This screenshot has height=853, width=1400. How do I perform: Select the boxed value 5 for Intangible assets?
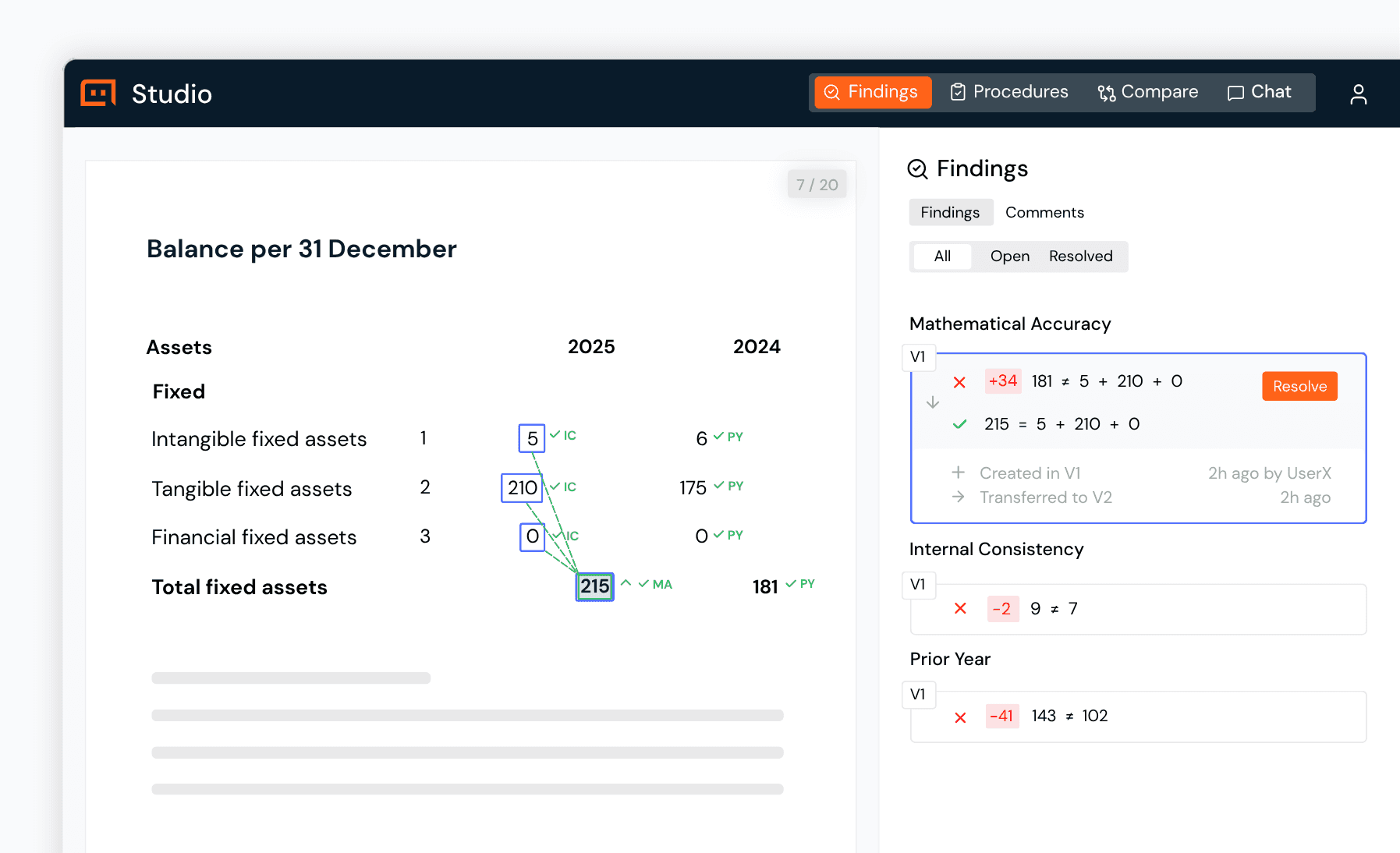[x=532, y=438]
